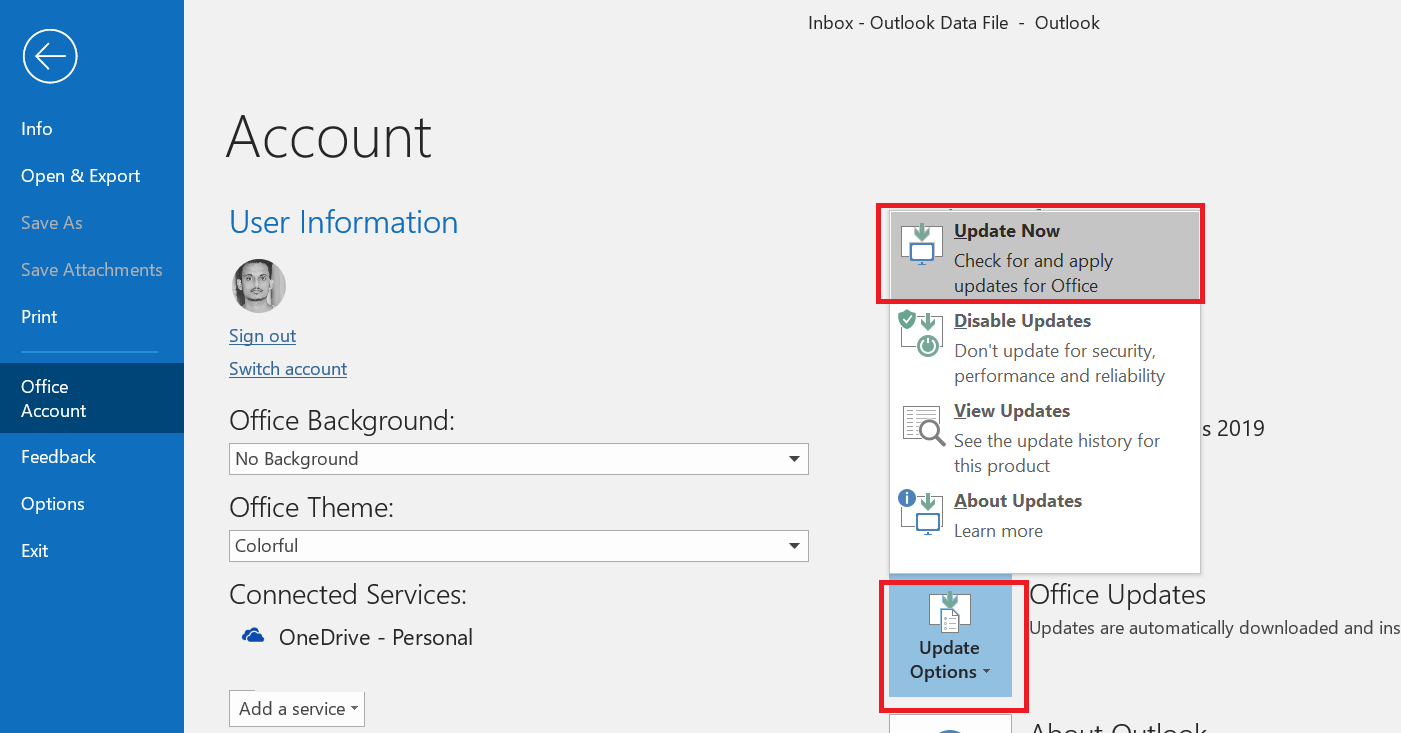Choose About Updates menu entry

[1045, 515]
